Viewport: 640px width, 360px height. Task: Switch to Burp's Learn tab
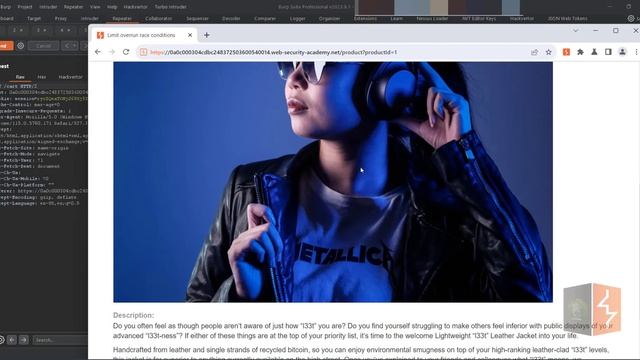(x=396, y=18)
